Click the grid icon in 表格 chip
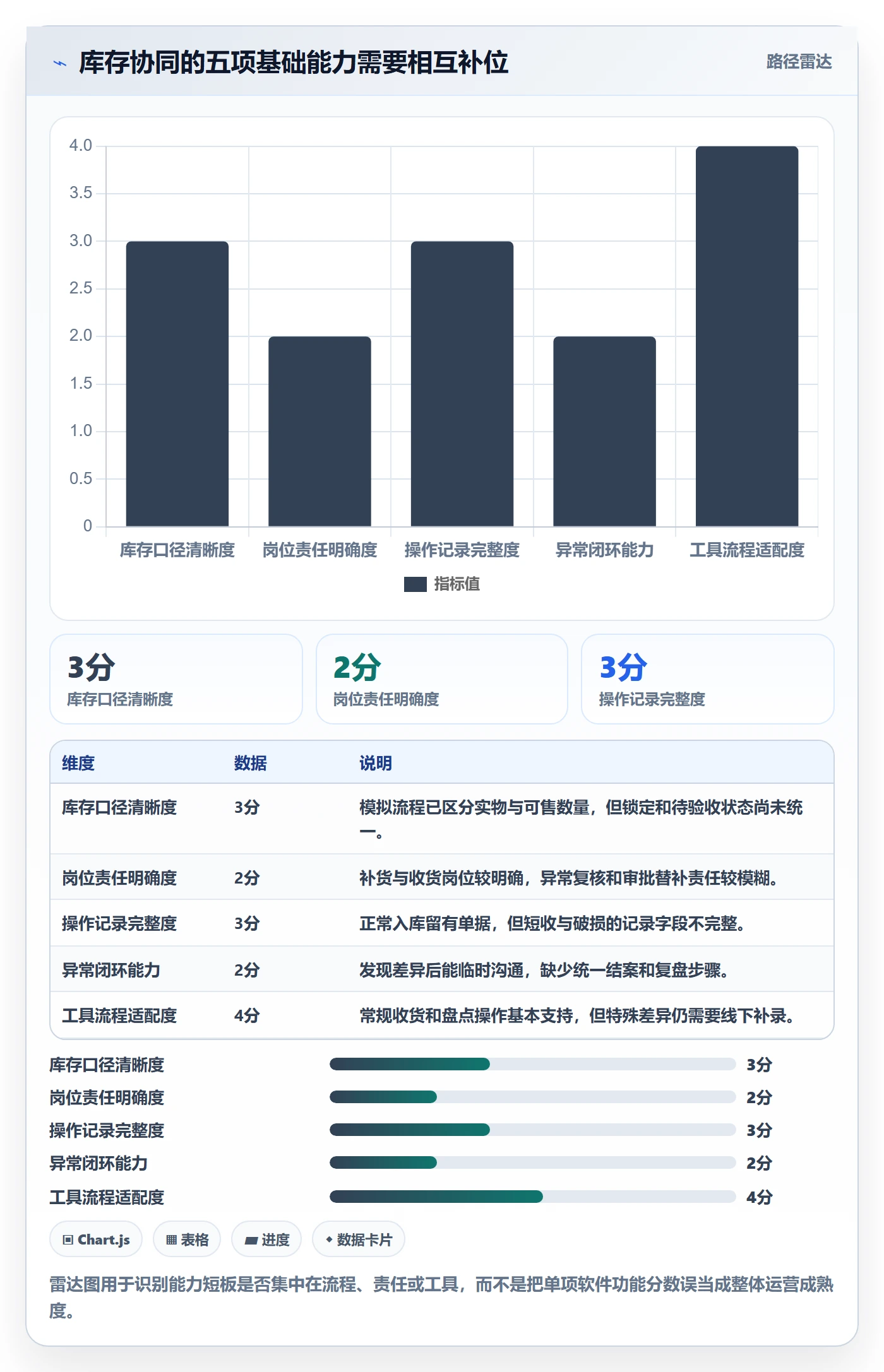 171,1239
